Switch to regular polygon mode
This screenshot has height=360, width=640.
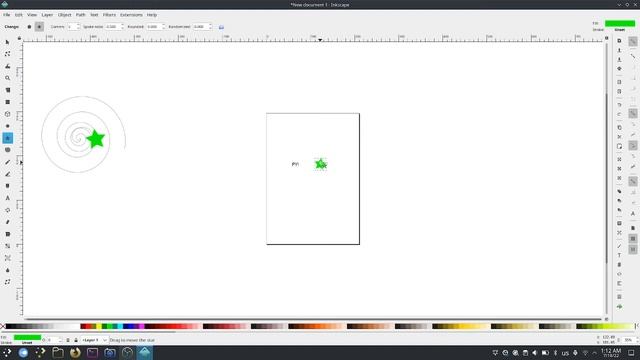pos(29,27)
